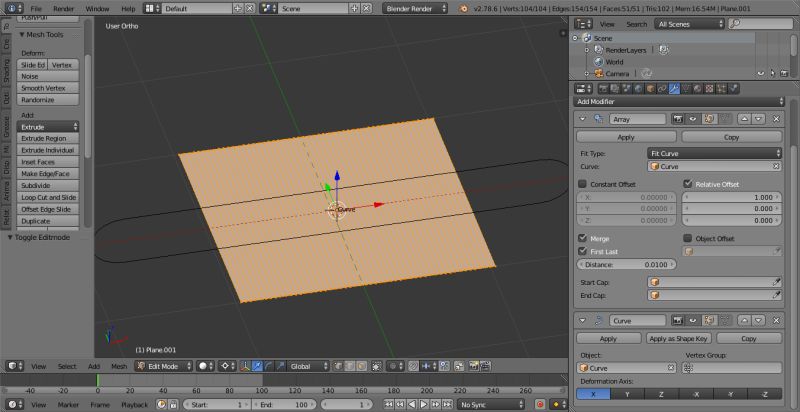Open the Mesh data triangle properties tab
This screenshot has height=412, width=800.
coord(686,88)
